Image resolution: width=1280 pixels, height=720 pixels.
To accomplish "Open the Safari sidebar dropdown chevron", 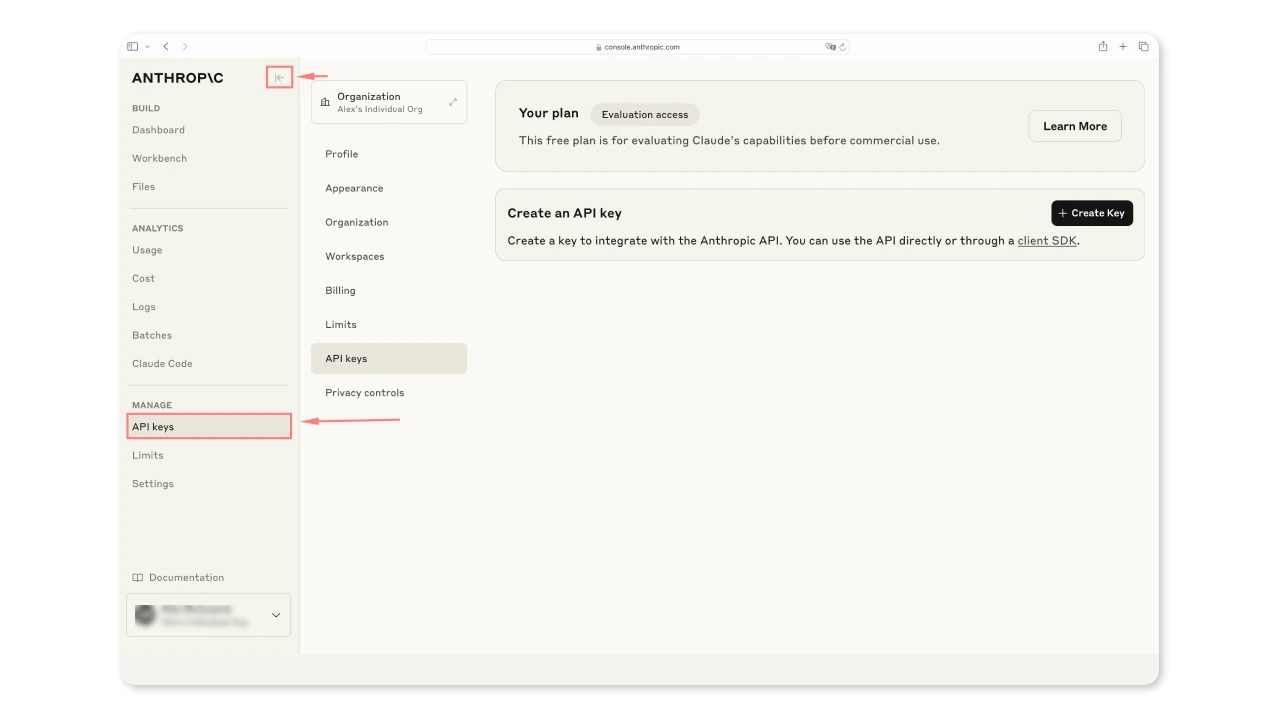I will coord(148,46).
